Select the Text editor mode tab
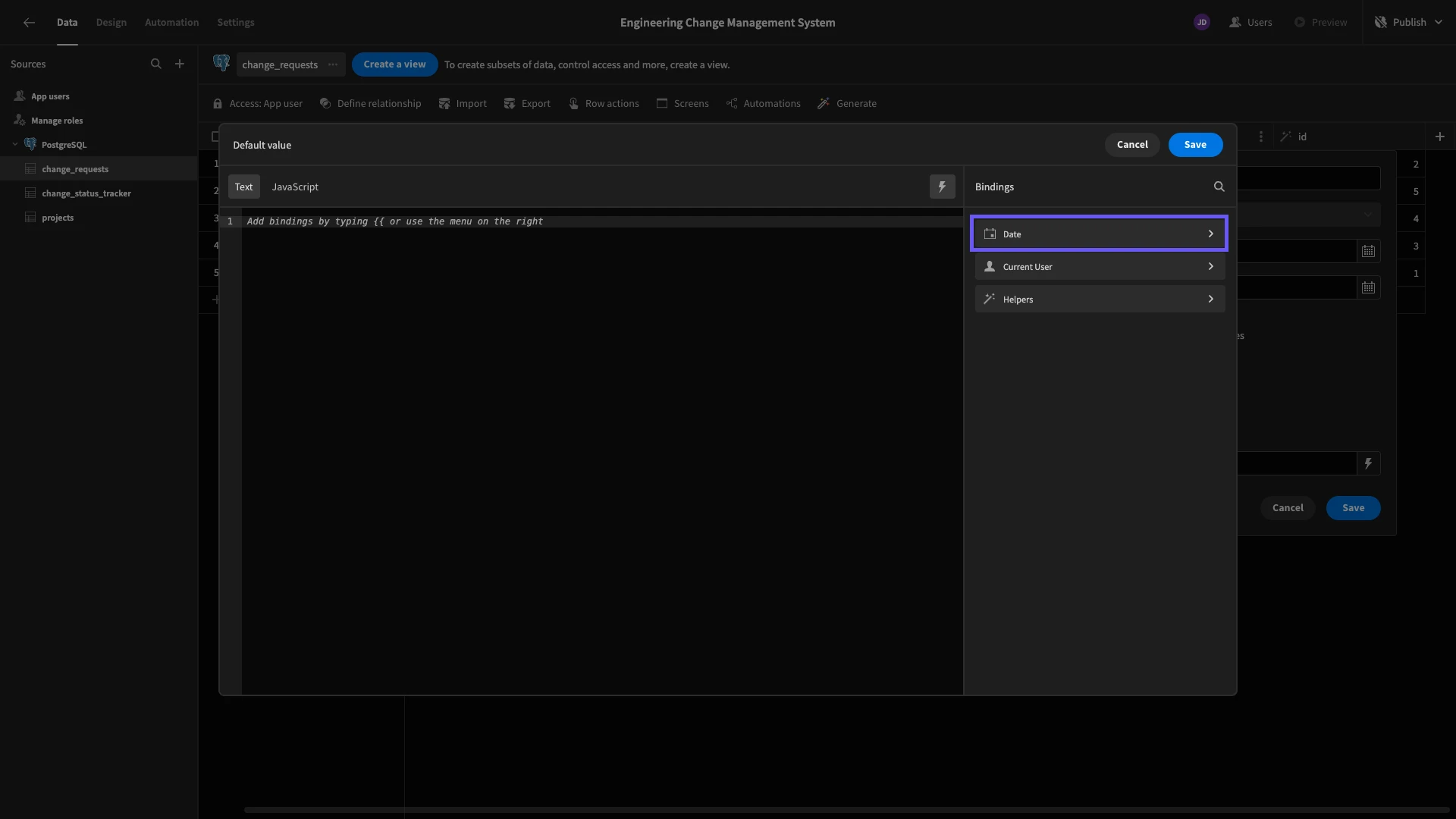Screen dimensions: 1456x819 click(243, 187)
